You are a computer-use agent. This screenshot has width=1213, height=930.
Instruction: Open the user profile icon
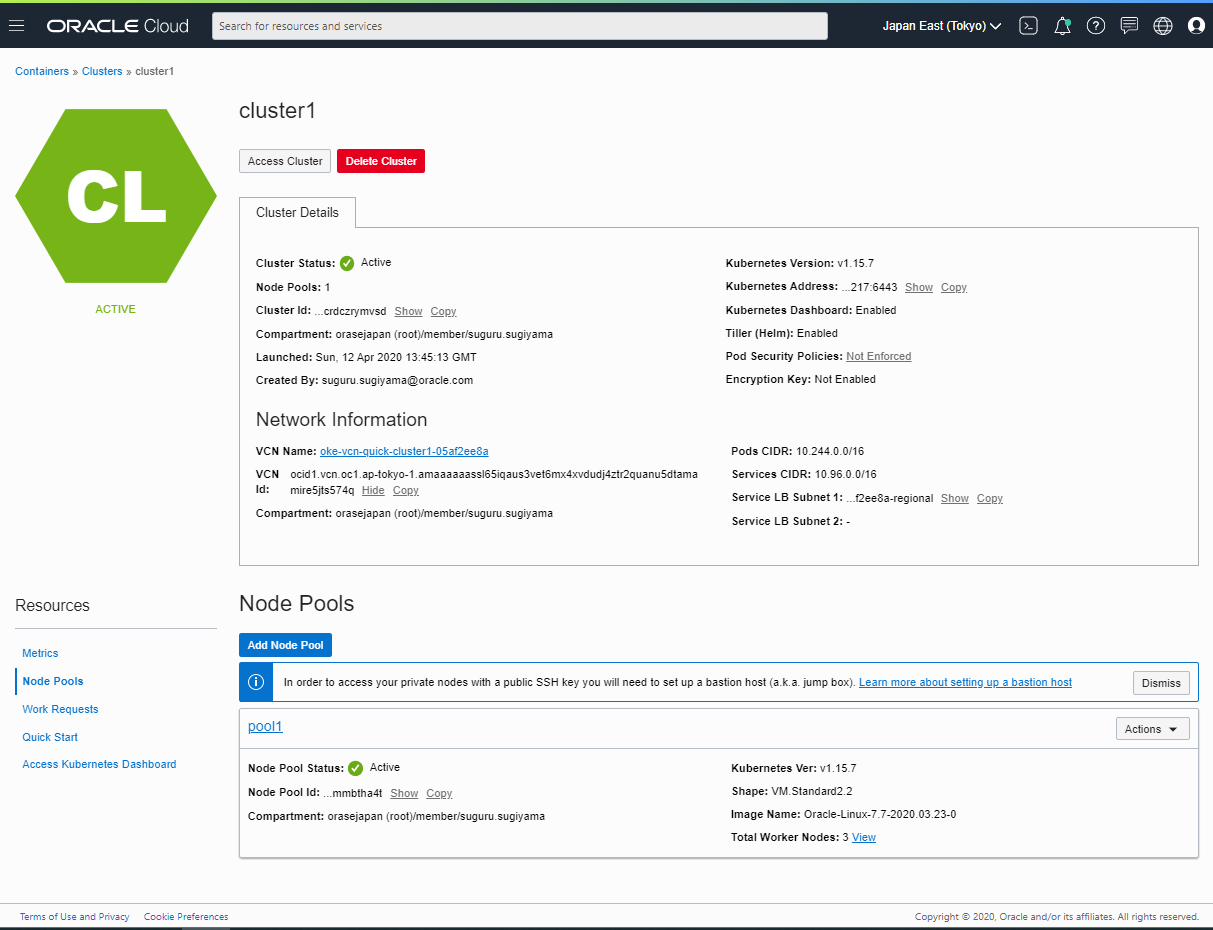coord(1196,26)
